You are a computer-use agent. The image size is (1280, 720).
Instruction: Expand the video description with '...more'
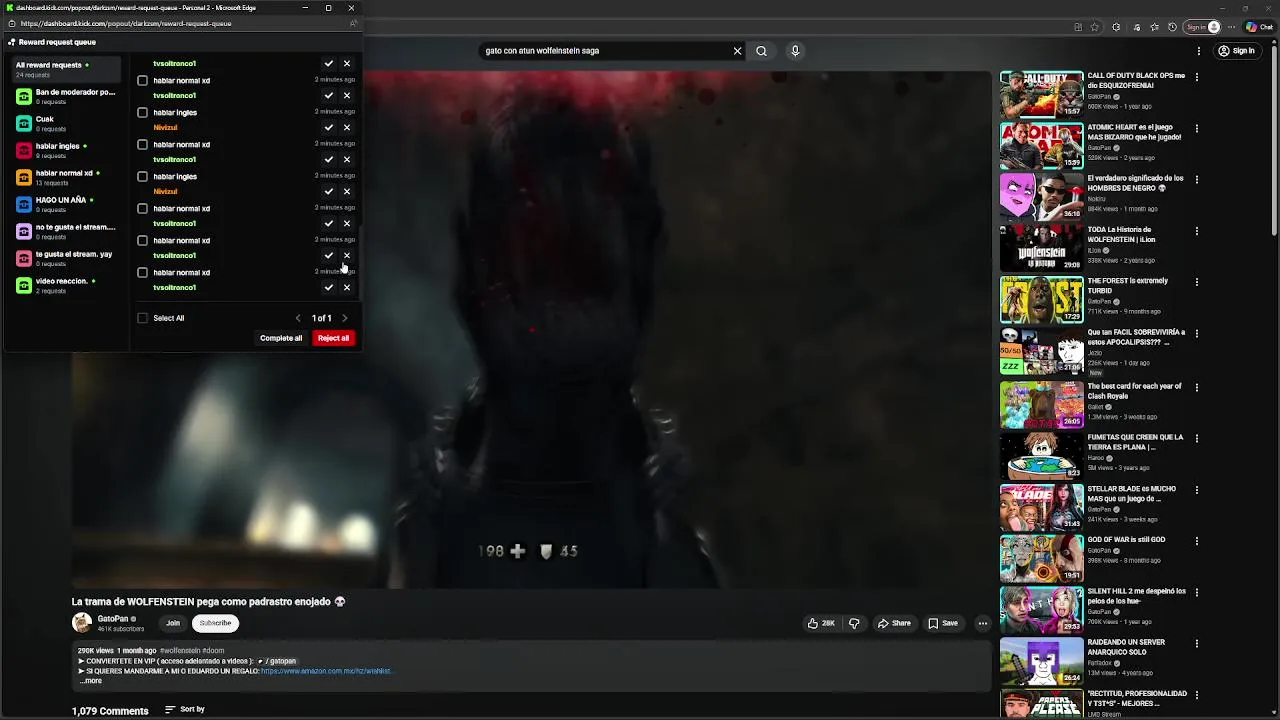[91, 681]
